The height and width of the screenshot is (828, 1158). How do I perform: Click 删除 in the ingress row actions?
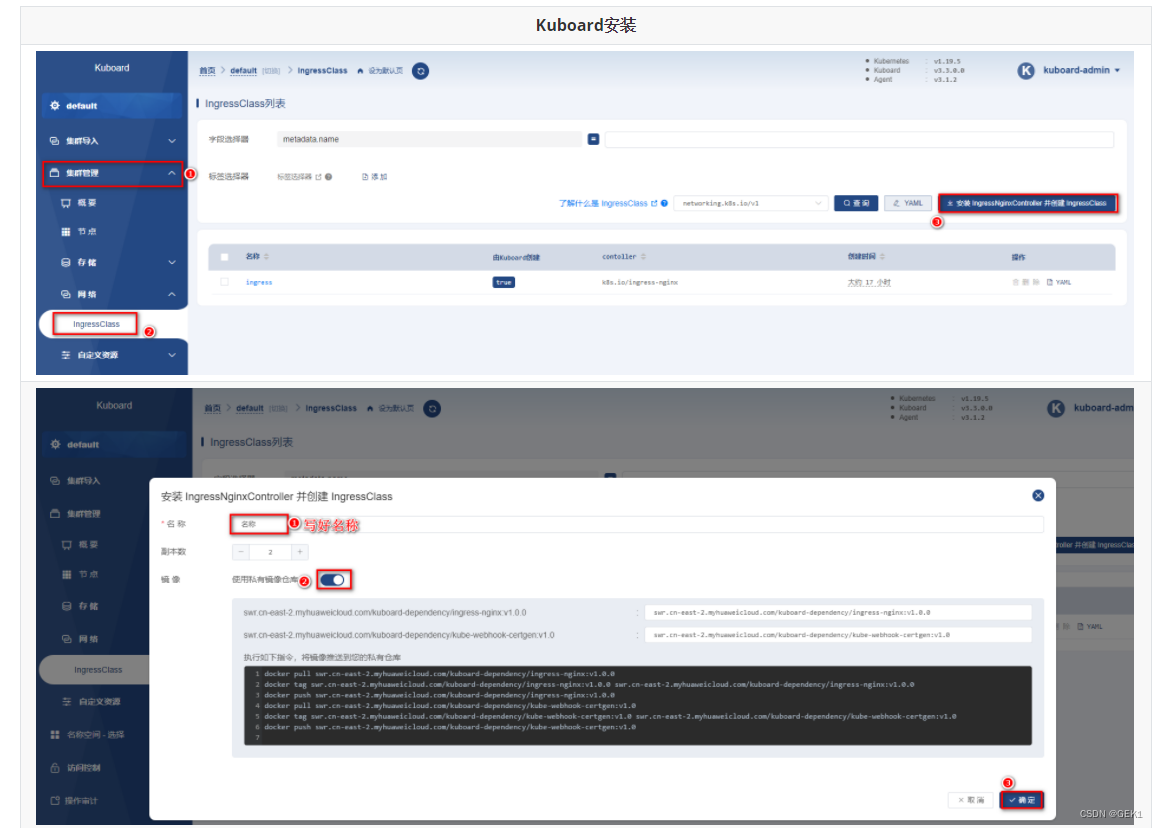[1026, 282]
